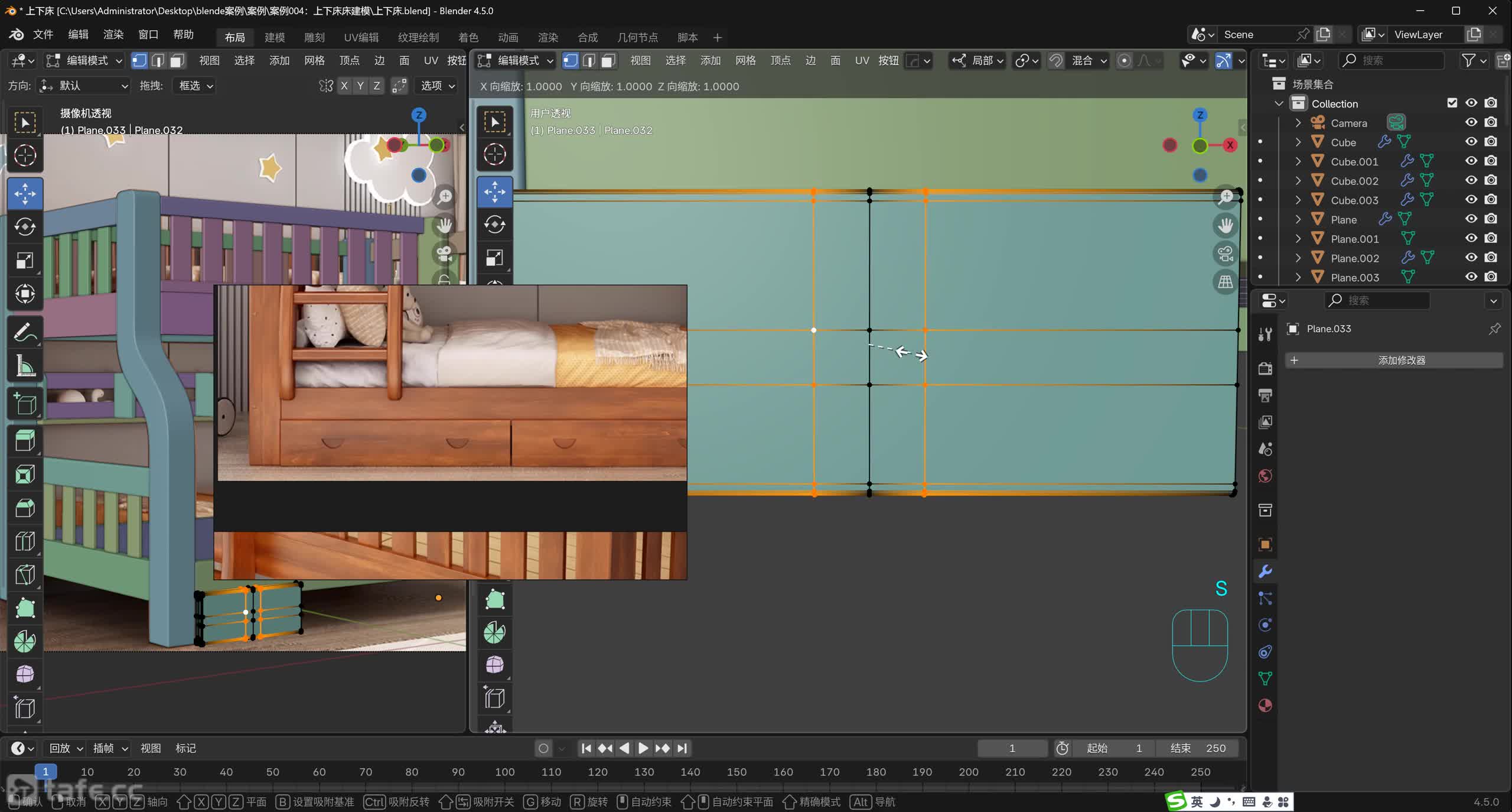Click the red X axis on navigation gizmo

pyautogui.click(x=1230, y=145)
